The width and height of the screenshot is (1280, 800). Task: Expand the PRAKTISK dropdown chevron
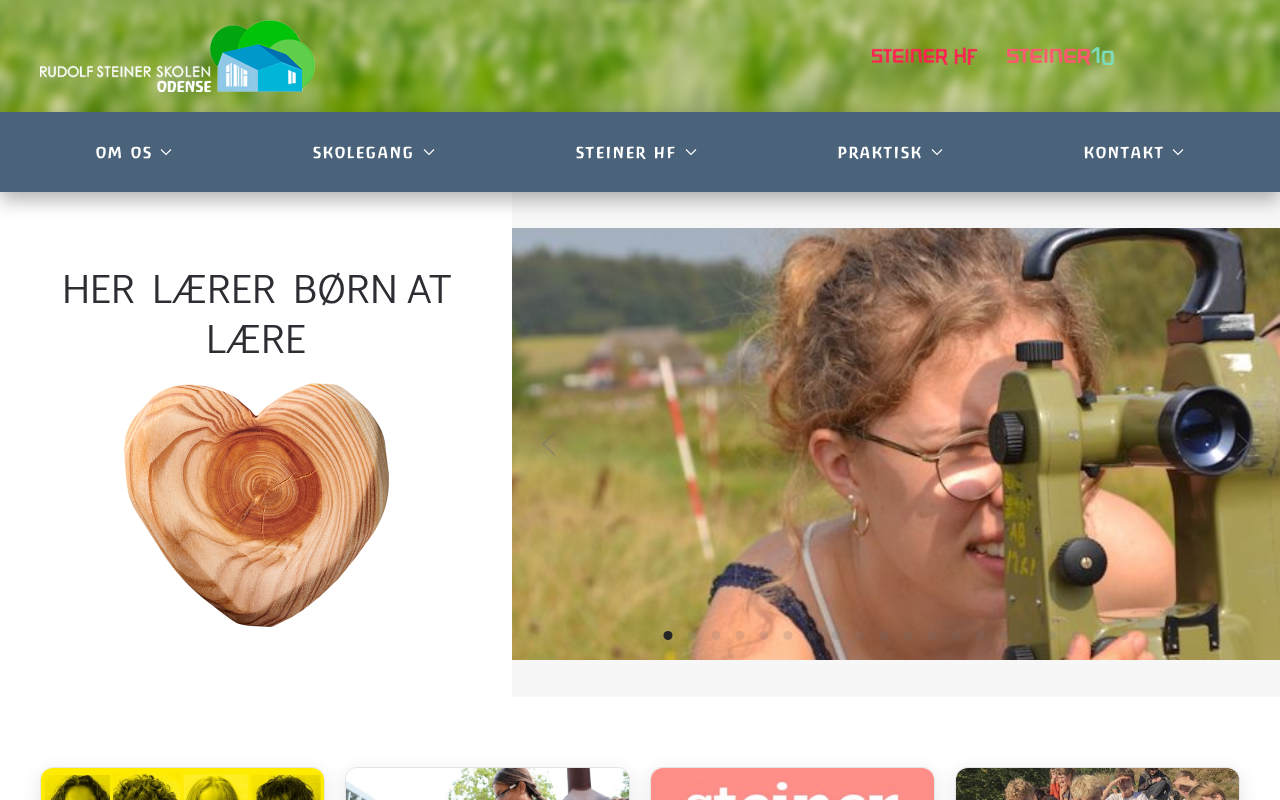pyautogui.click(x=937, y=152)
